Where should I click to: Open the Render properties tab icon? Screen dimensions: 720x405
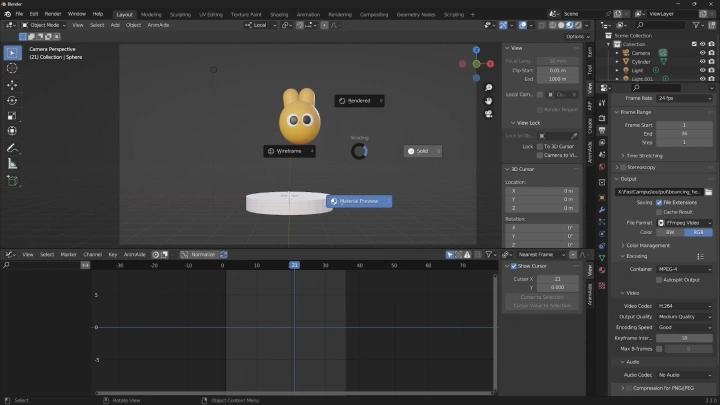pos(602,118)
